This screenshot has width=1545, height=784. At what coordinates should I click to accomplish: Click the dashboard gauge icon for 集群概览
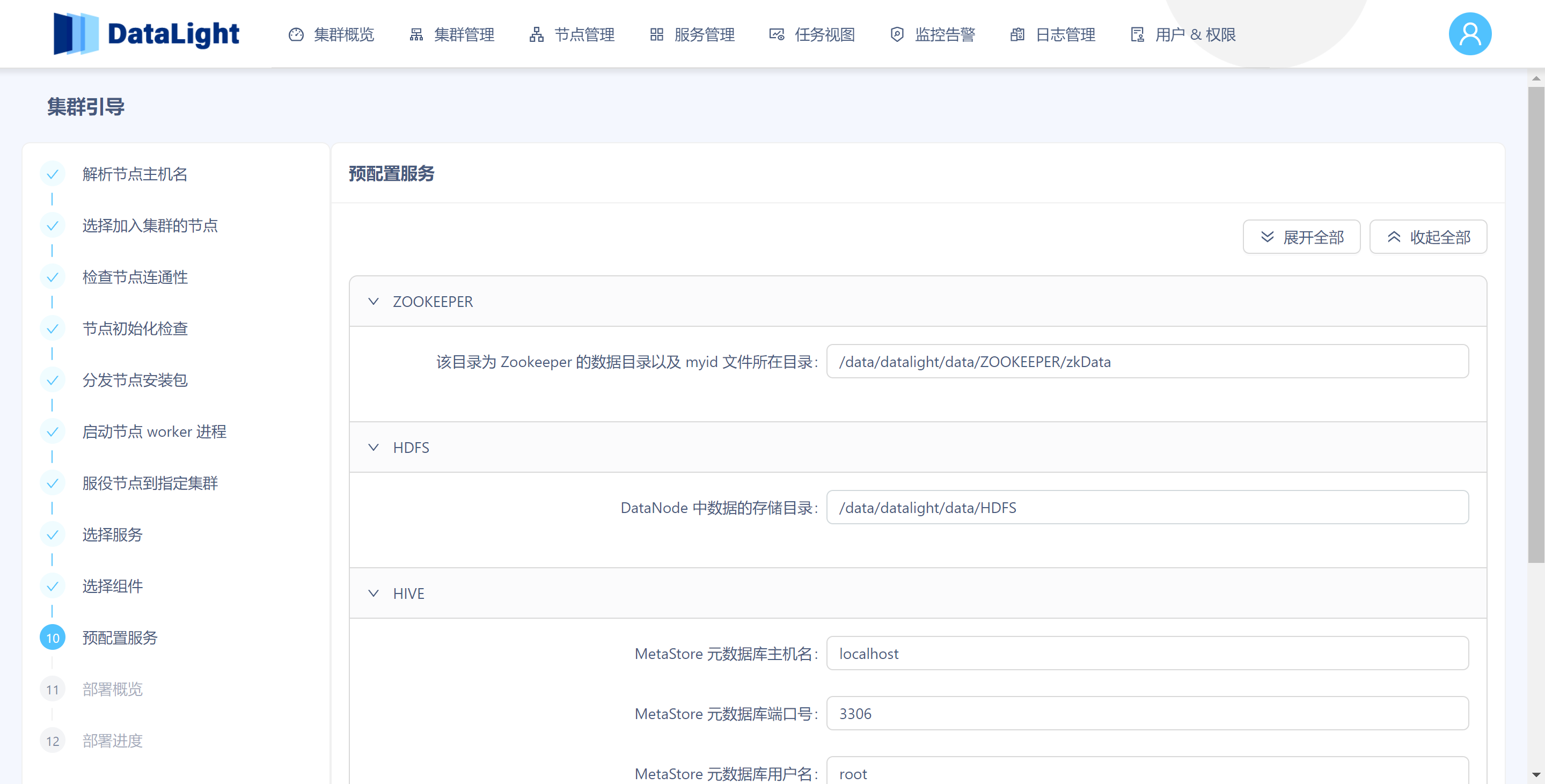pos(296,35)
